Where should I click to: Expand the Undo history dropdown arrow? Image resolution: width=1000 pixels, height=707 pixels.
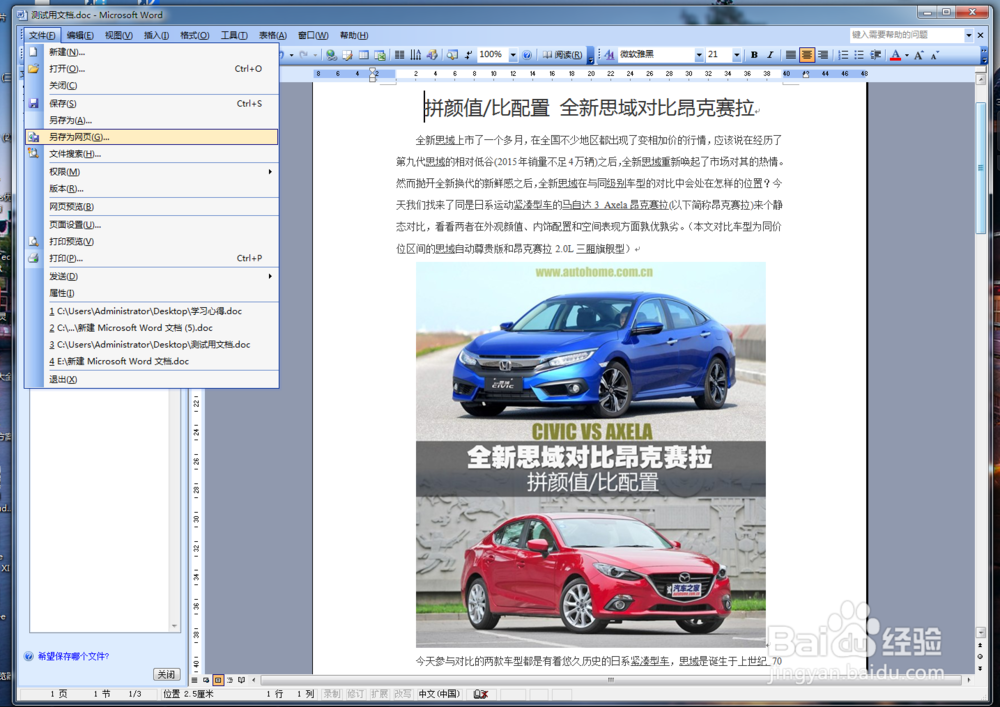click(x=291, y=55)
